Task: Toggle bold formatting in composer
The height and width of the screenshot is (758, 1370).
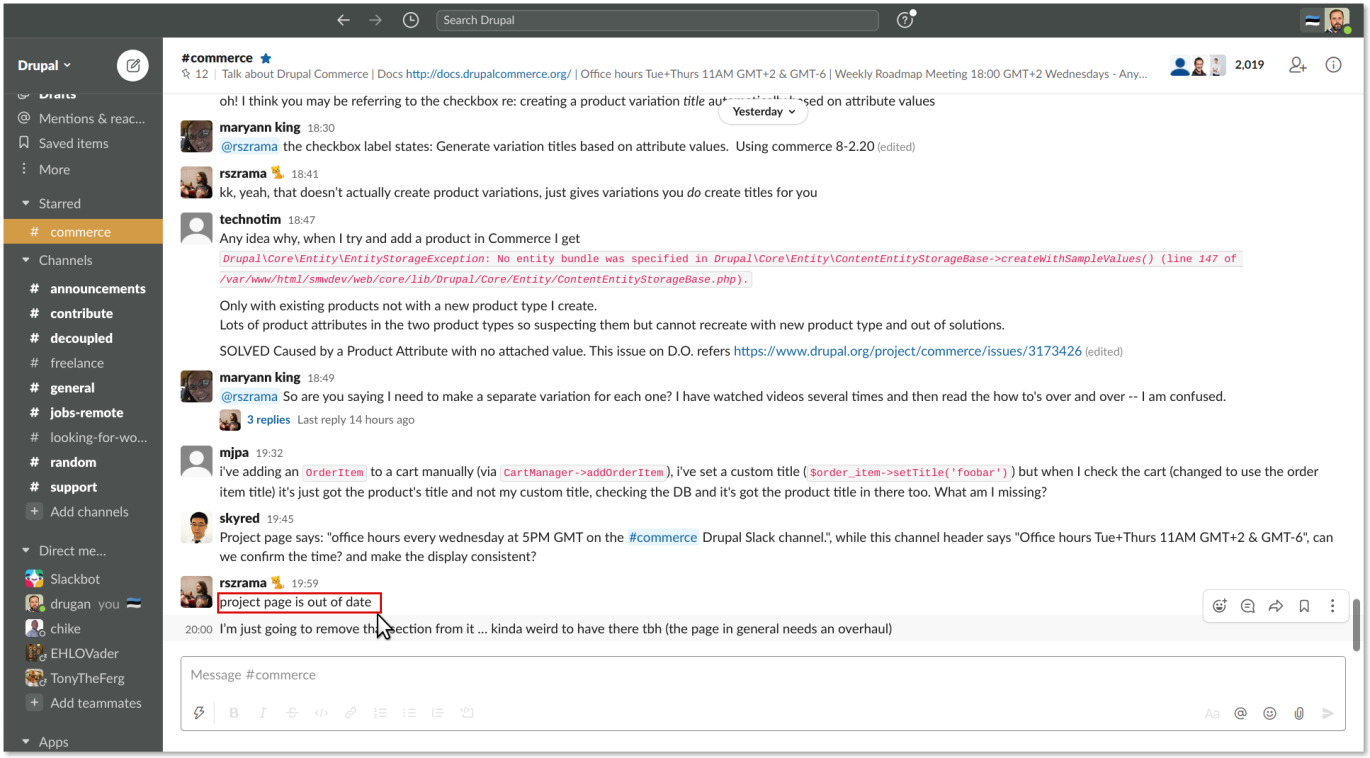Action: point(234,713)
